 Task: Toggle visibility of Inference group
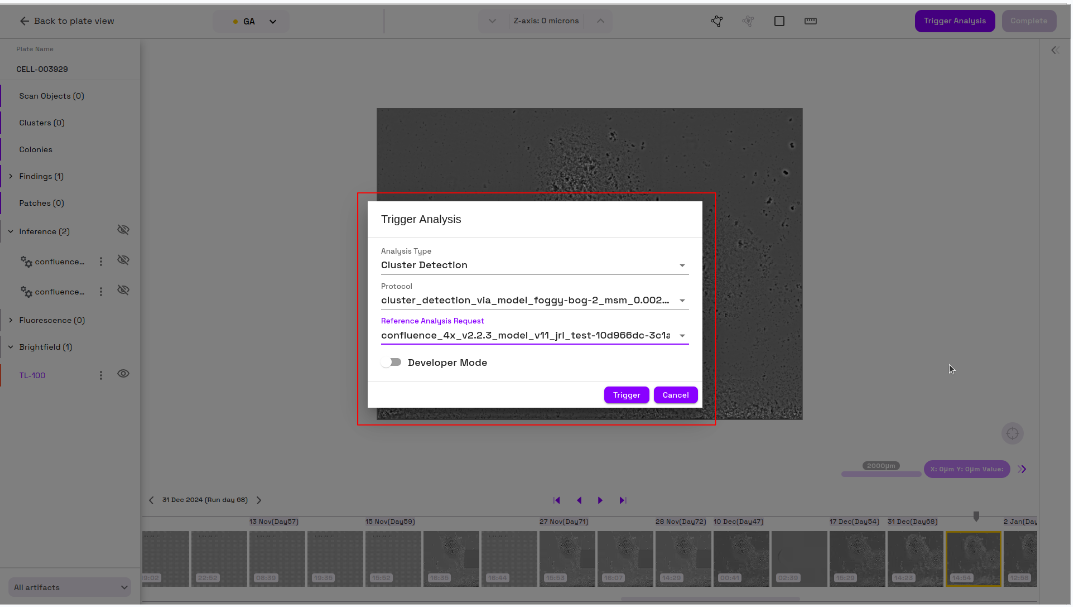point(123,230)
